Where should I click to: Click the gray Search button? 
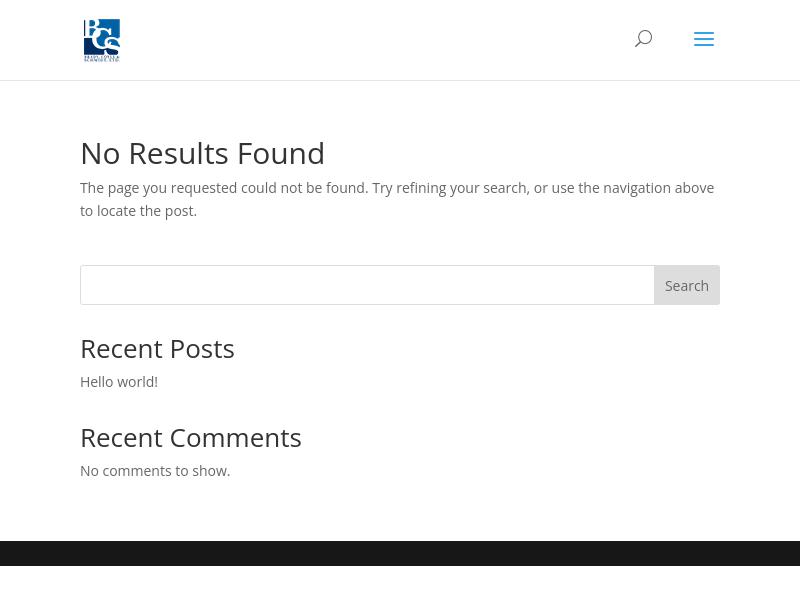tap(687, 285)
